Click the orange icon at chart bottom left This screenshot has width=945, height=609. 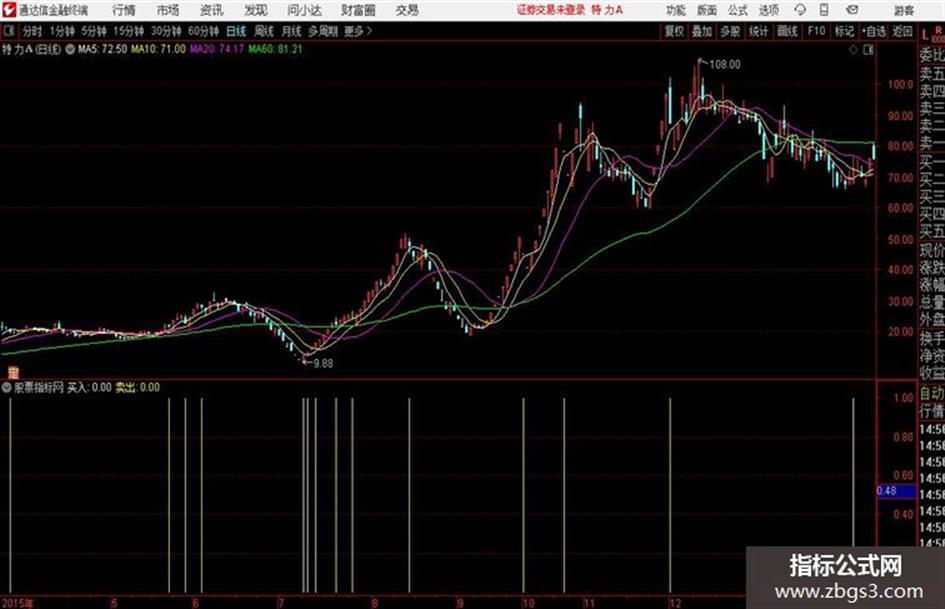(x=13, y=373)
